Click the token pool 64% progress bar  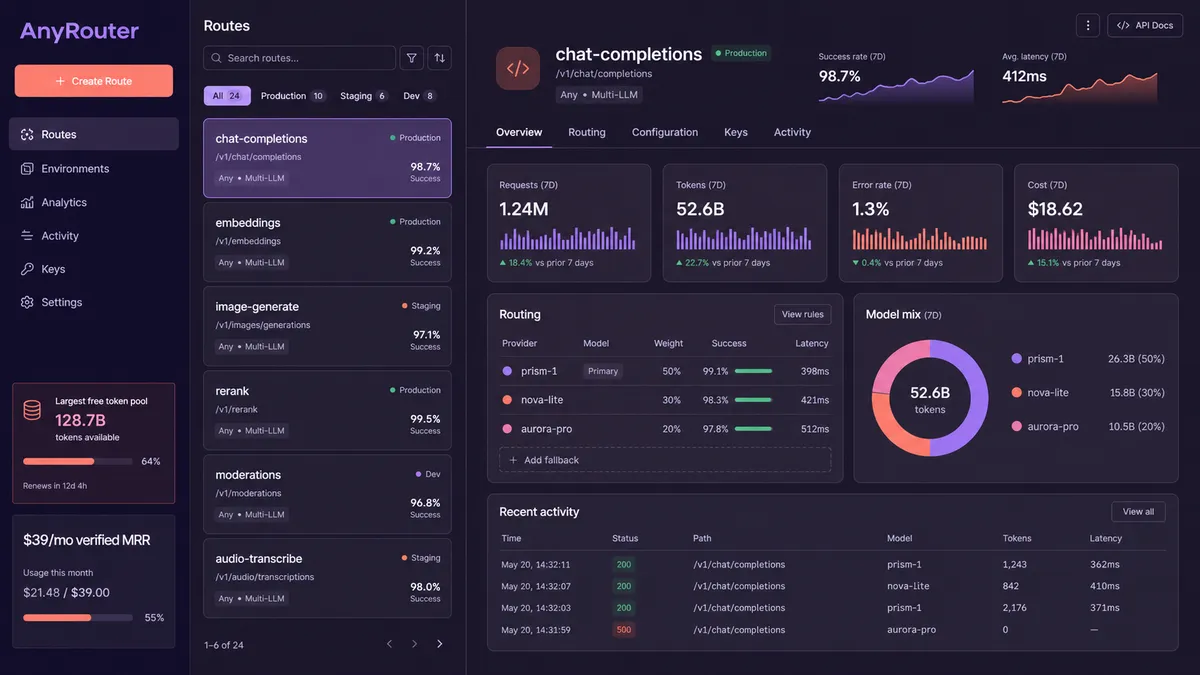point(78,461)
